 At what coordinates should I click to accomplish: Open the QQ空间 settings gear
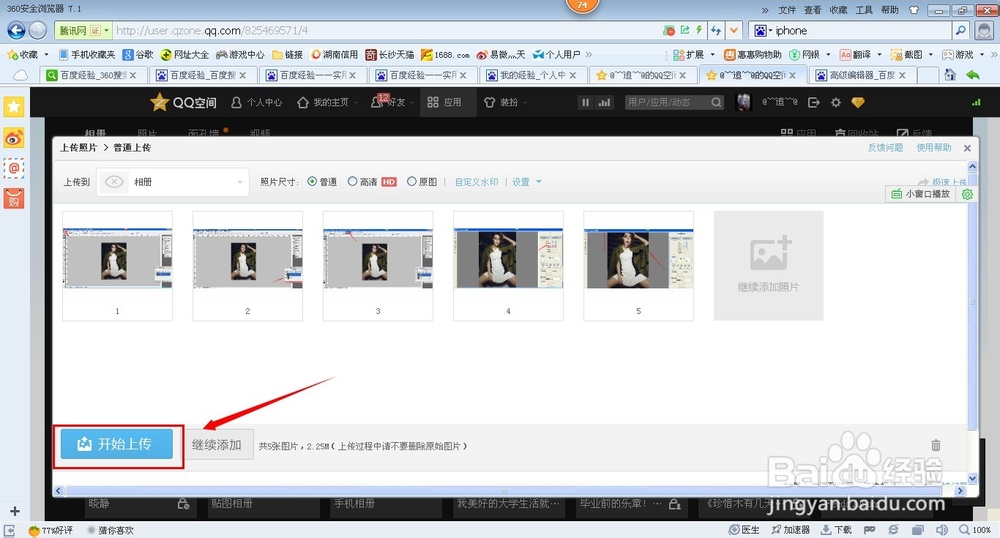pos(835,102)
